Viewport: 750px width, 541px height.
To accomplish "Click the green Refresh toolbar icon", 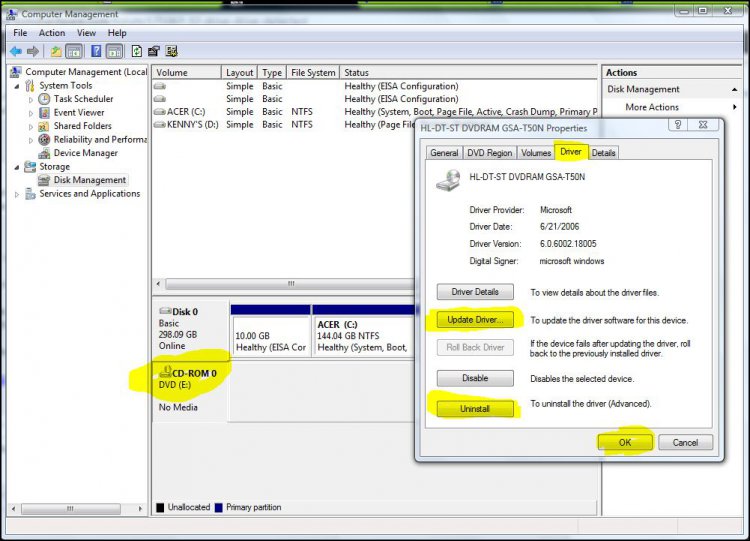I will 137,51.
